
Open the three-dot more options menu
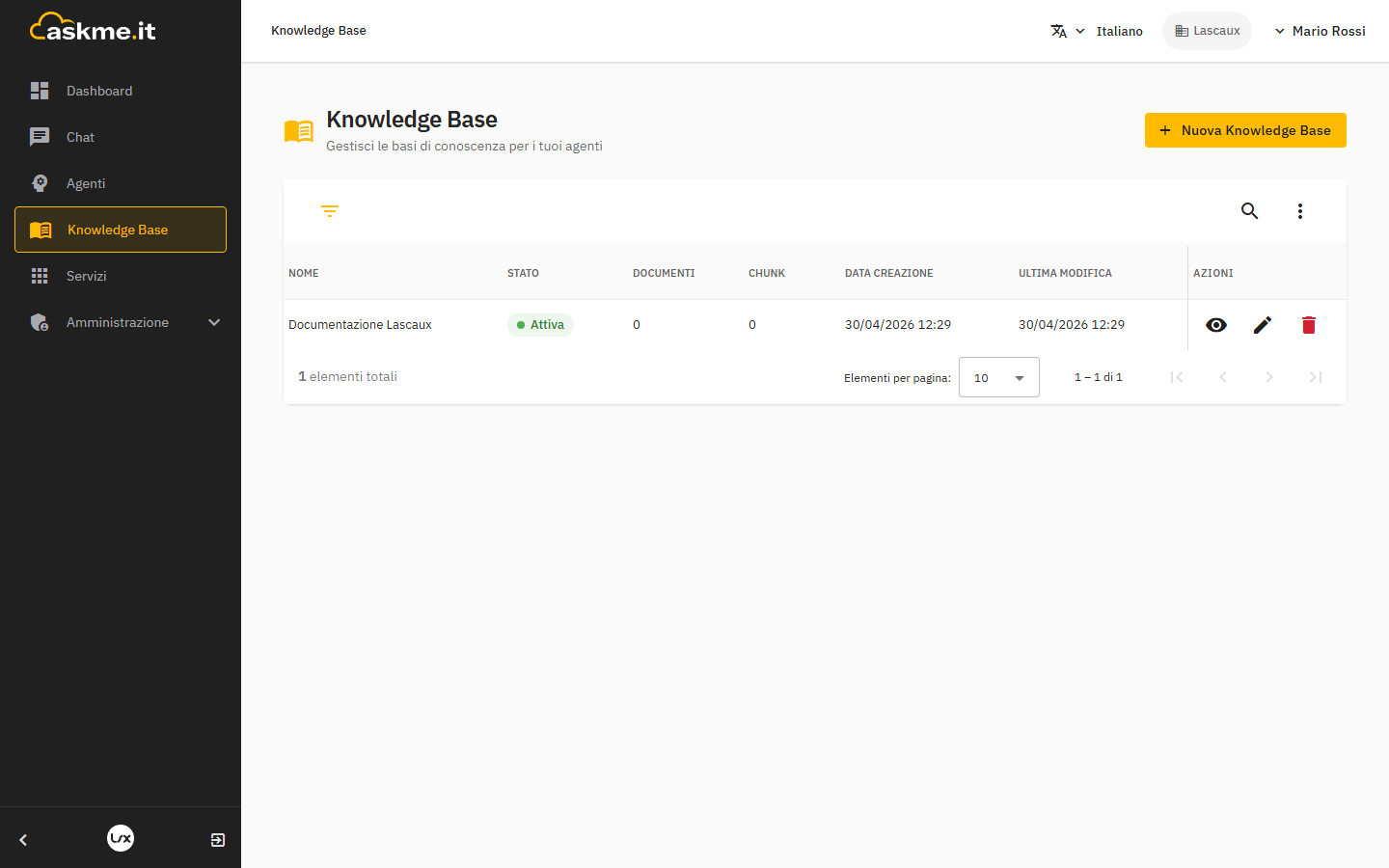pos(1300,211)
